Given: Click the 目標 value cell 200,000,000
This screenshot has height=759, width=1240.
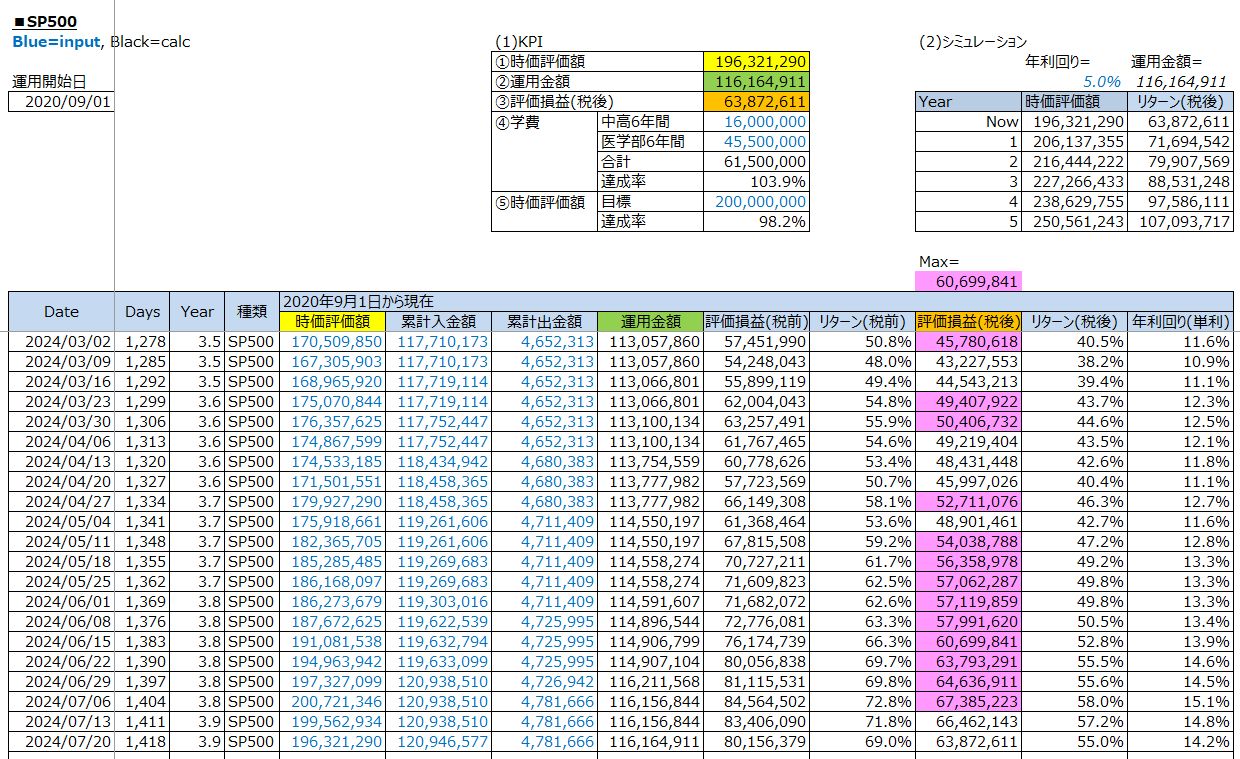Looking at the screenshot, I should [x=756, y=201].
